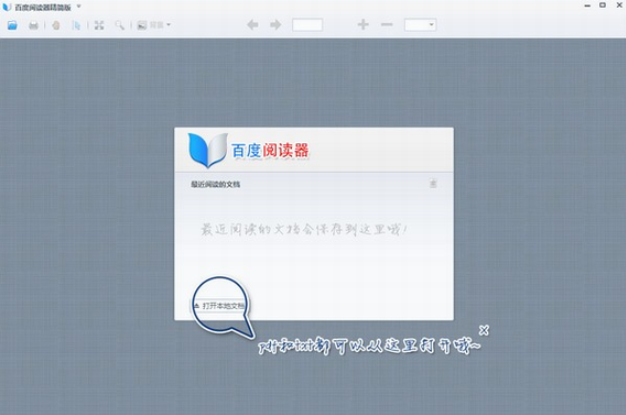Click the fullscreen icon in toolbar
Screen dimensions: 626x415
coord(99,24)
